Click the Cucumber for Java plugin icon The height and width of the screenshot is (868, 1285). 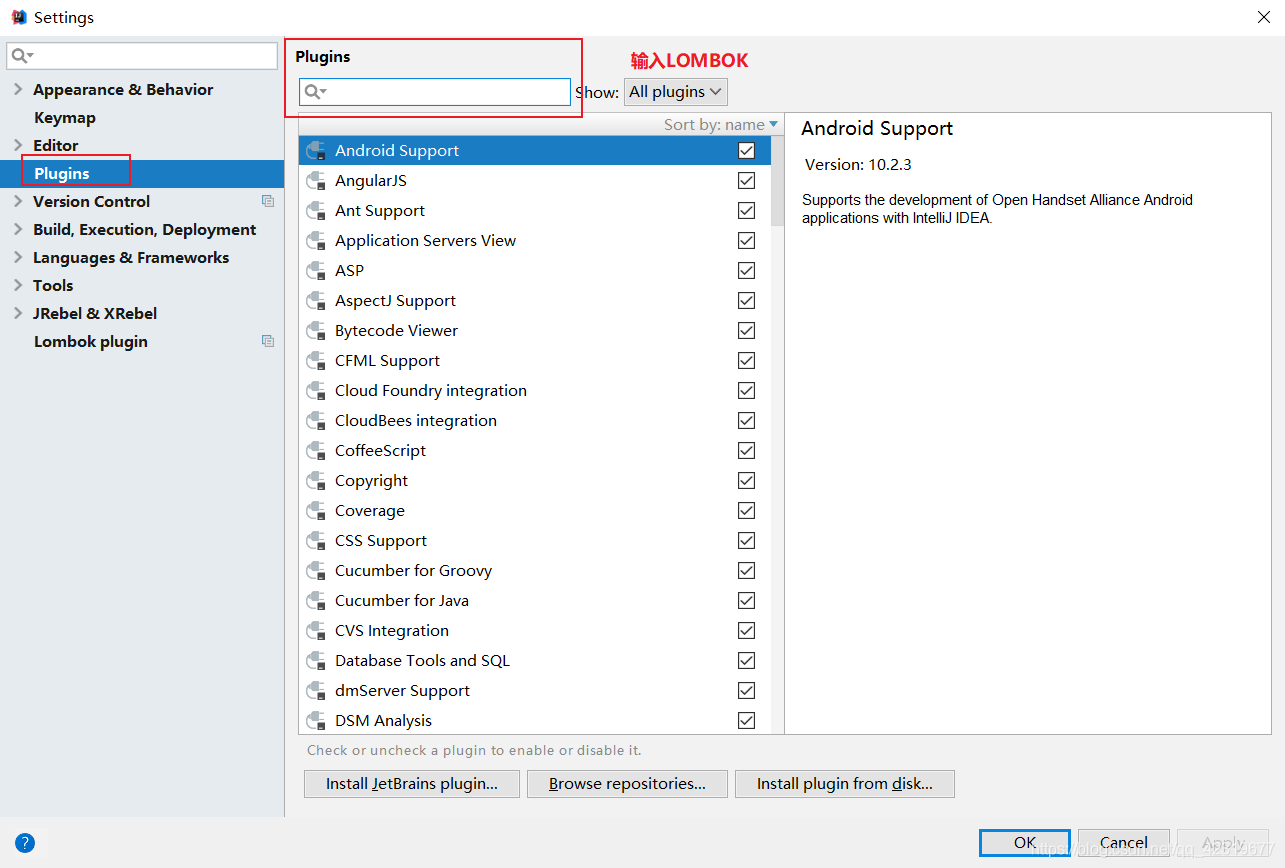(317, 600)
